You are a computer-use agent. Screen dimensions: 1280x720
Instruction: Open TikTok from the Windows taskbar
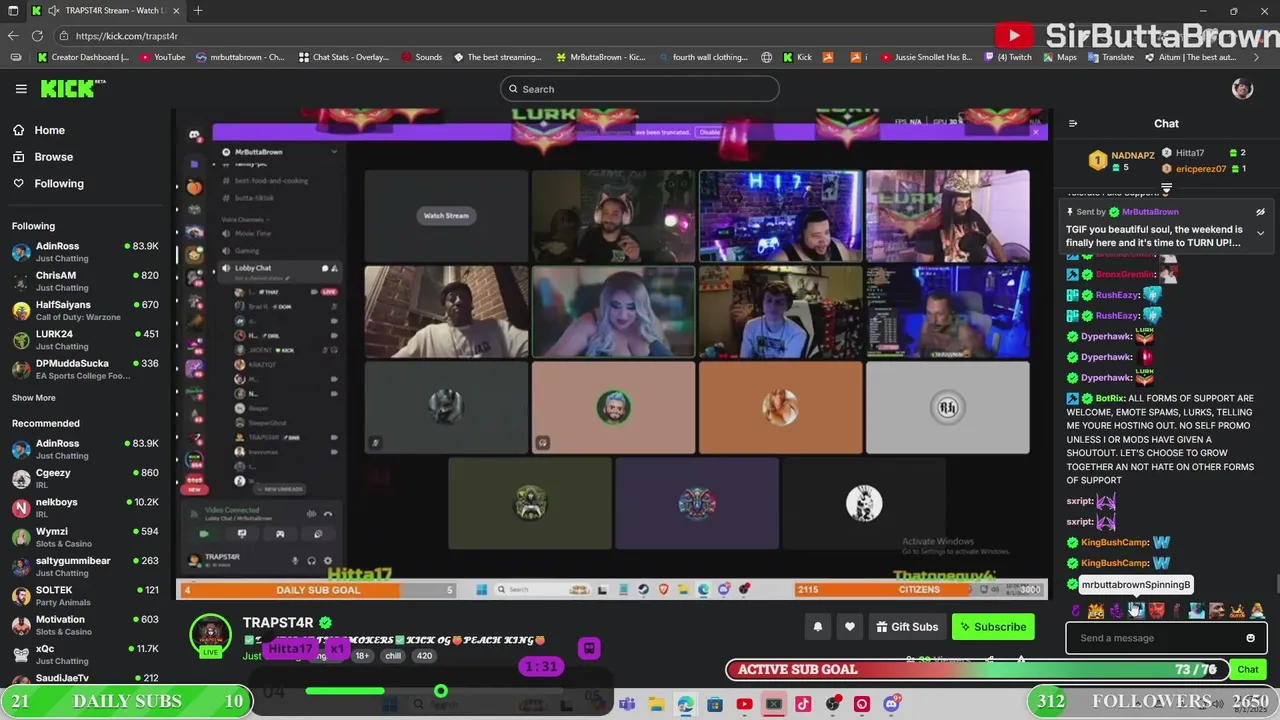pos(803,705)
